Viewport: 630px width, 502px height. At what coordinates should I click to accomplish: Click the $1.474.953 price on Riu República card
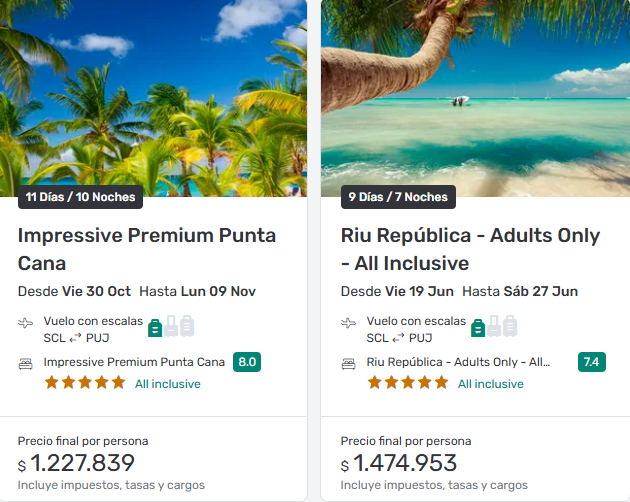pos(404,463)
